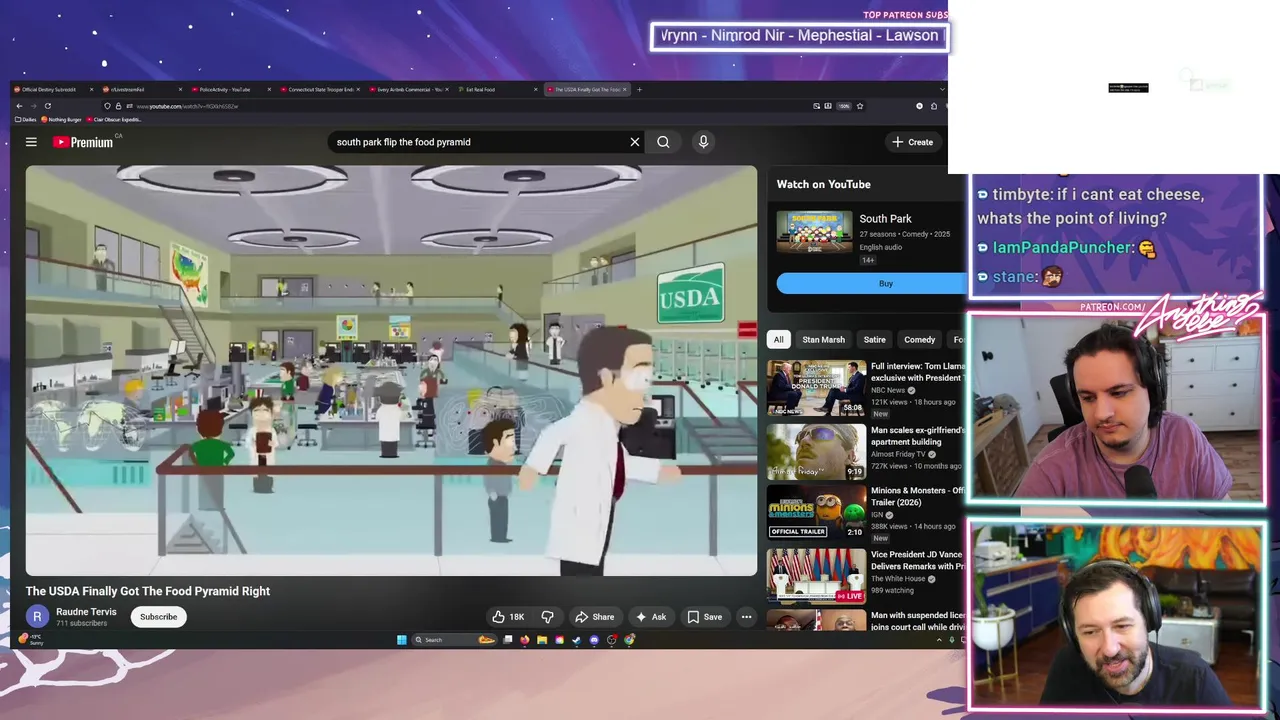Select the Stan Marsh filter chip

coord(823,340)
